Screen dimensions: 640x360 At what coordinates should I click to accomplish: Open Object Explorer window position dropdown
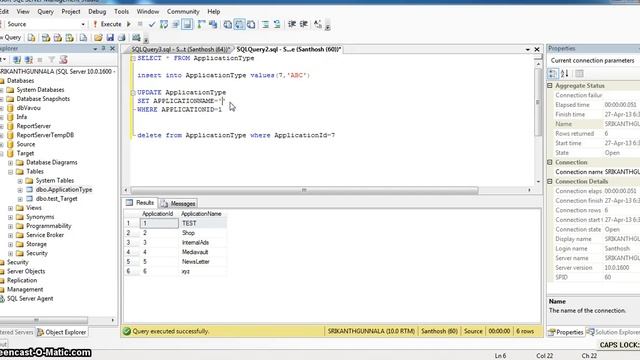95,49
